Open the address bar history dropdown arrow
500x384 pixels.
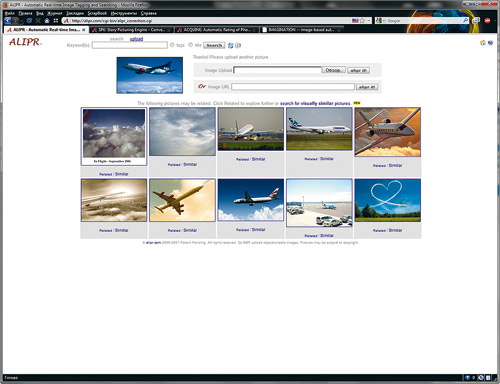[x=369, y=21]
